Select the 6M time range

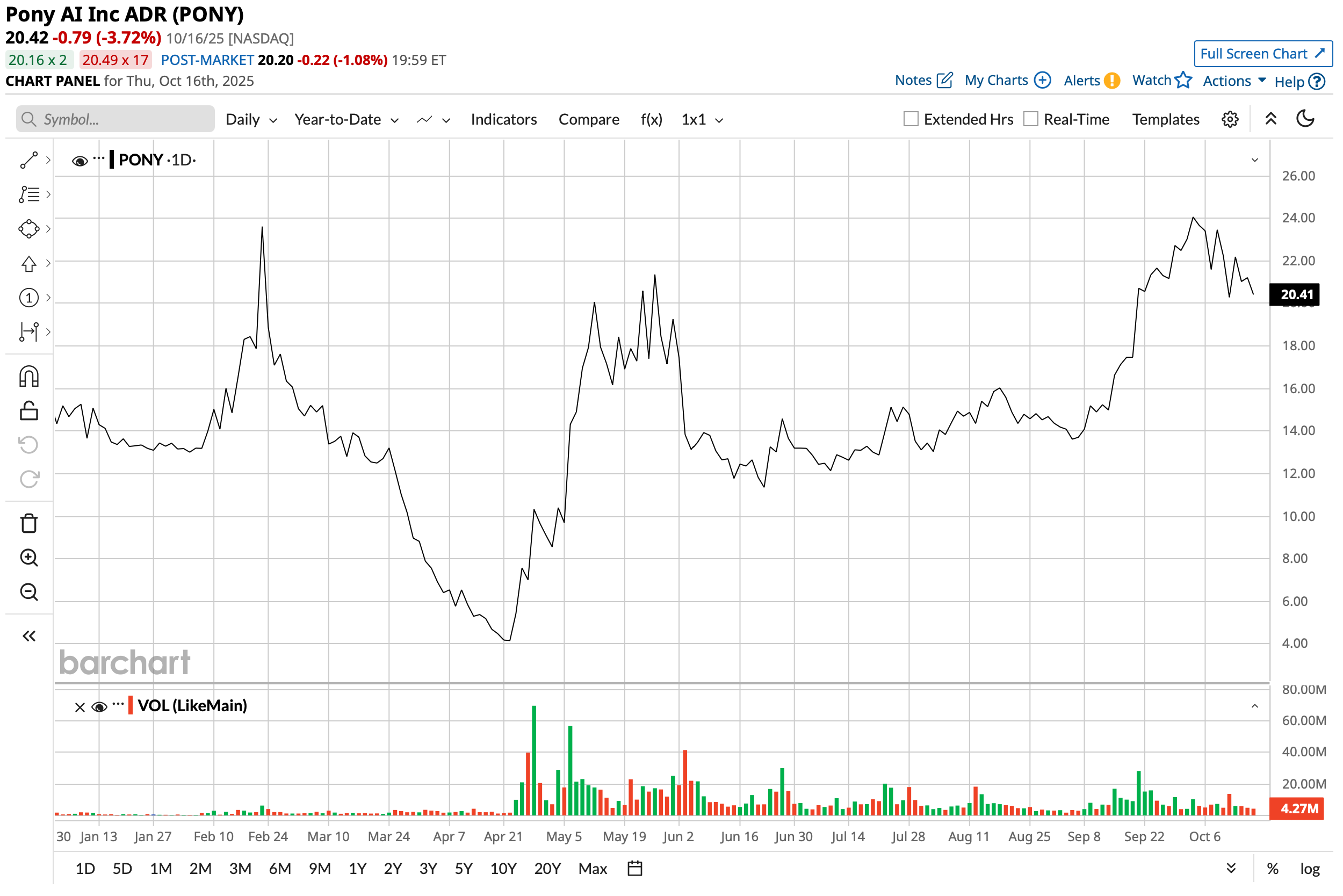coord(280,870)
